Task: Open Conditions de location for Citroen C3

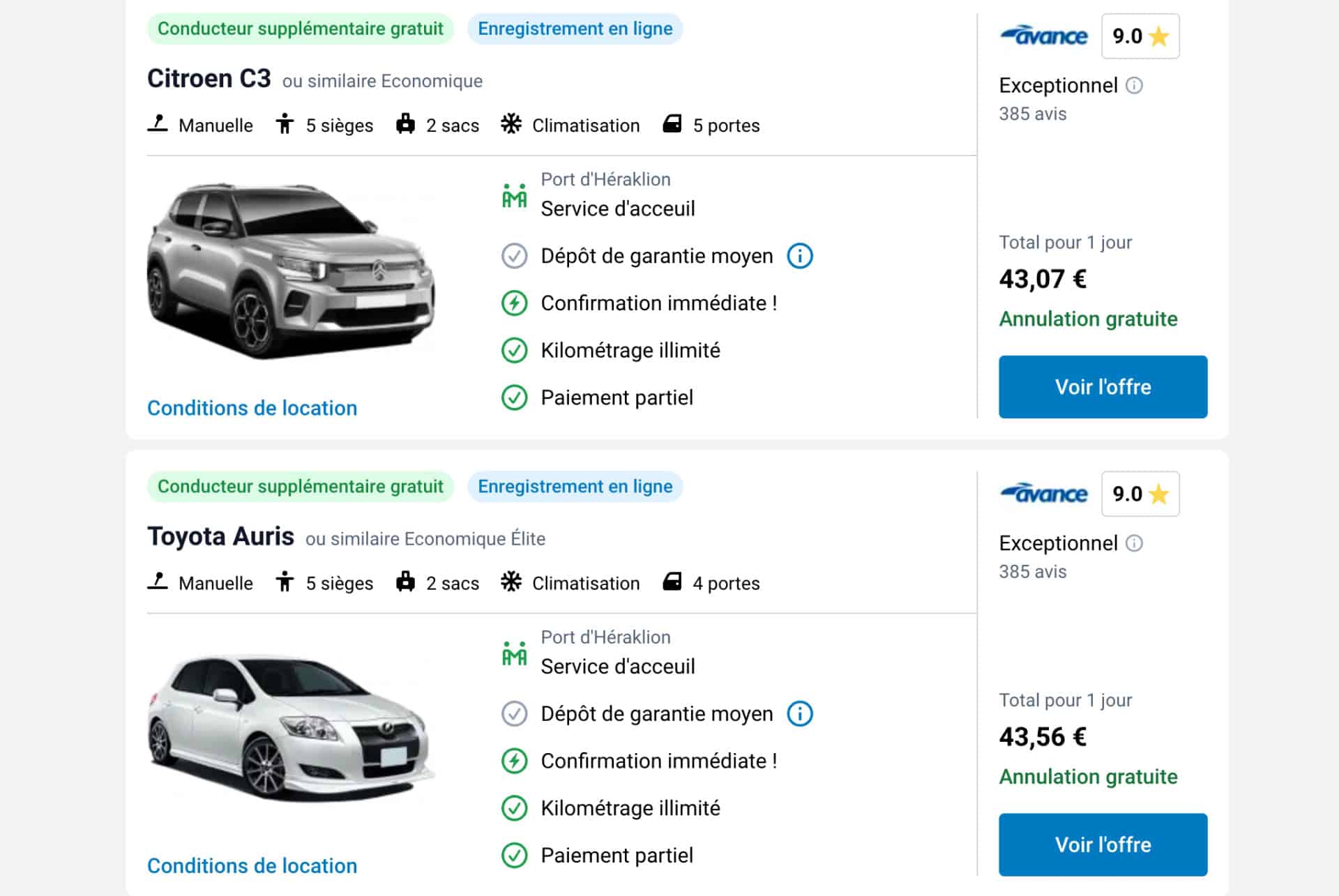Action: [252, 408]
